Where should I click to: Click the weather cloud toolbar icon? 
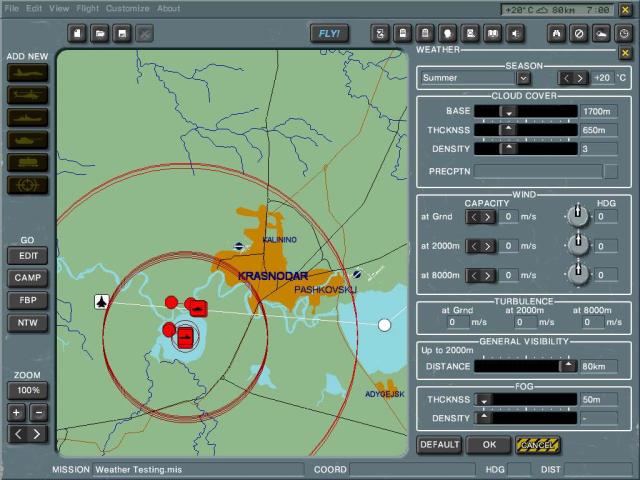601,33
